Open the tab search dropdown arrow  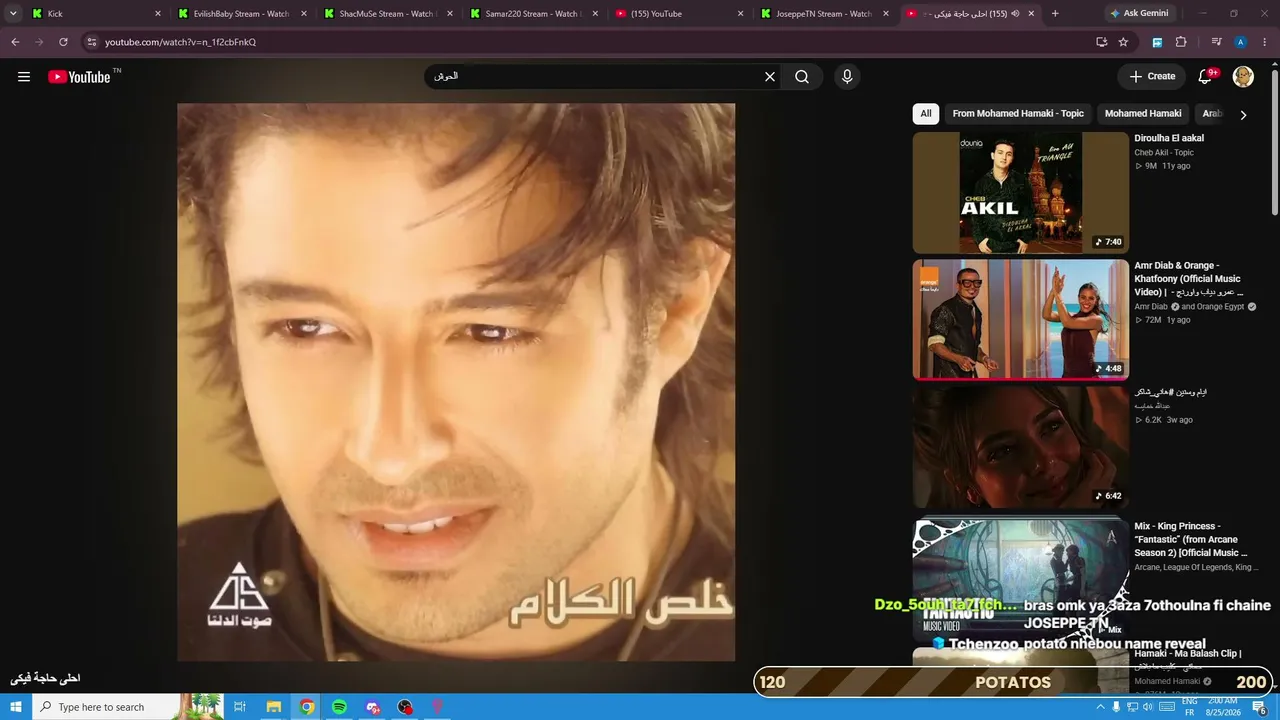pos(13,14)
